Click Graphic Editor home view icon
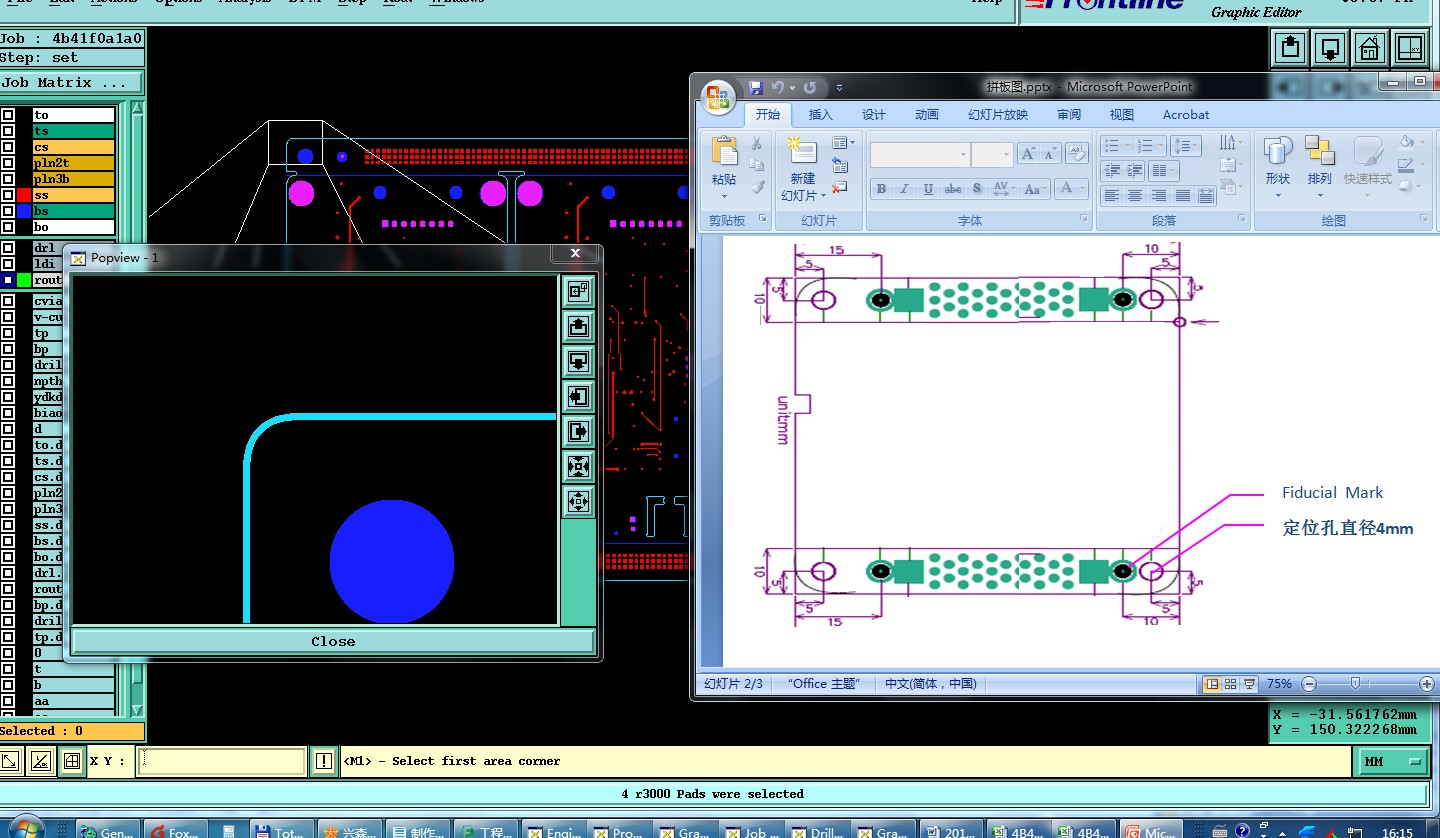This screenshot has height=838, width=1440. (x=1370, y=47)
